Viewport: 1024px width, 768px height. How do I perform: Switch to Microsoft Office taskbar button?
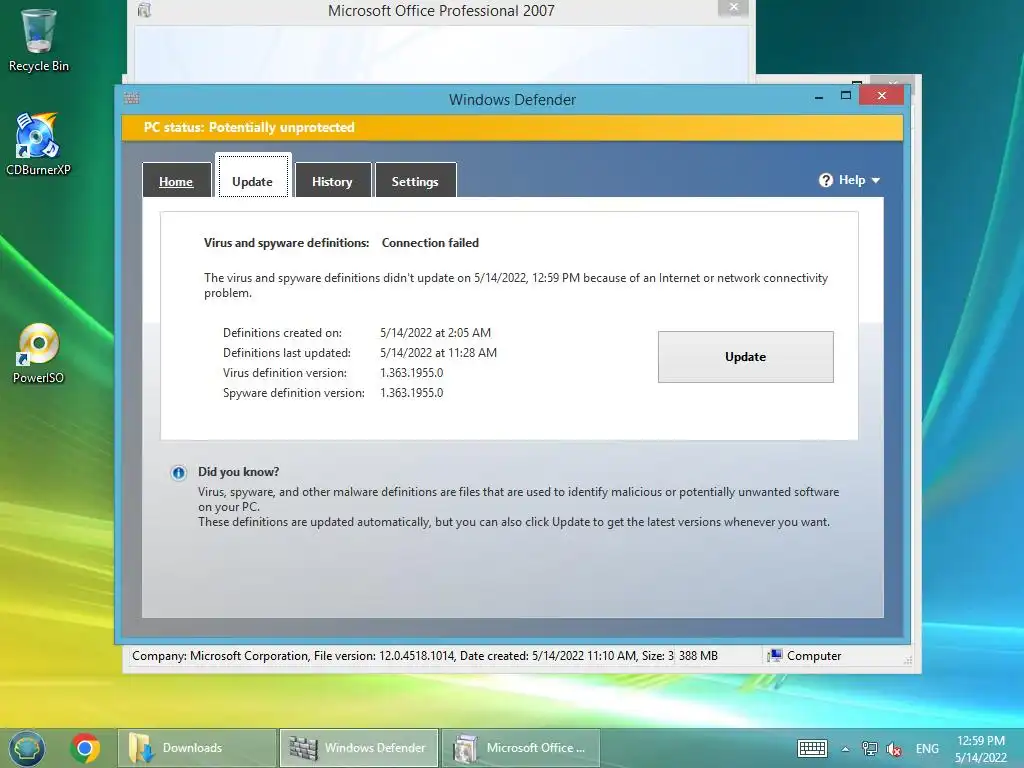(x=521, y=748)
